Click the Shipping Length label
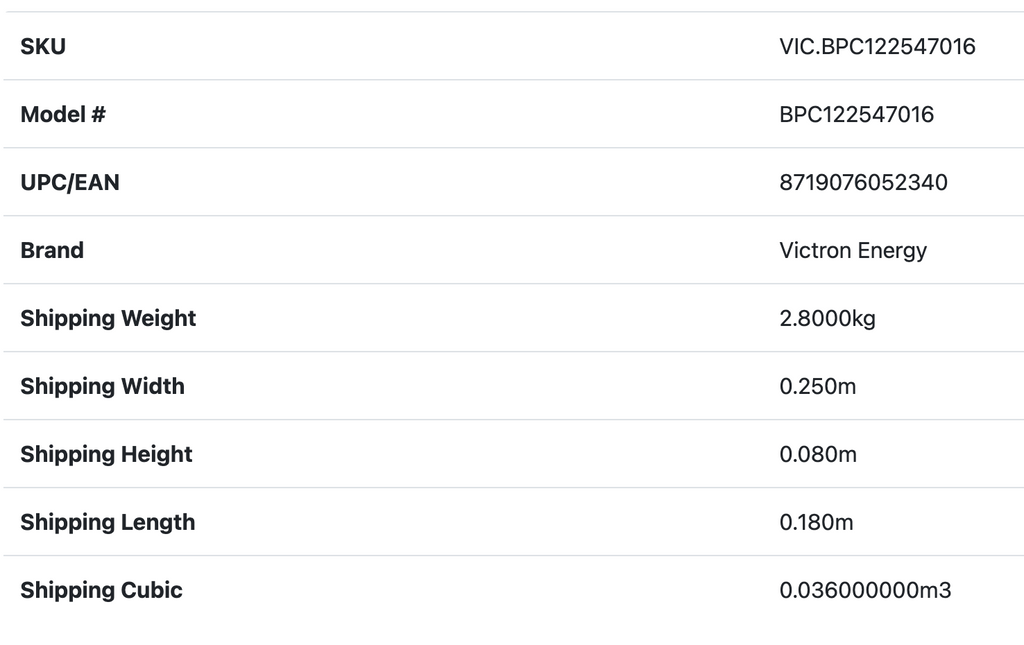This screenshot has height=645, width=1024. [107, 522]
